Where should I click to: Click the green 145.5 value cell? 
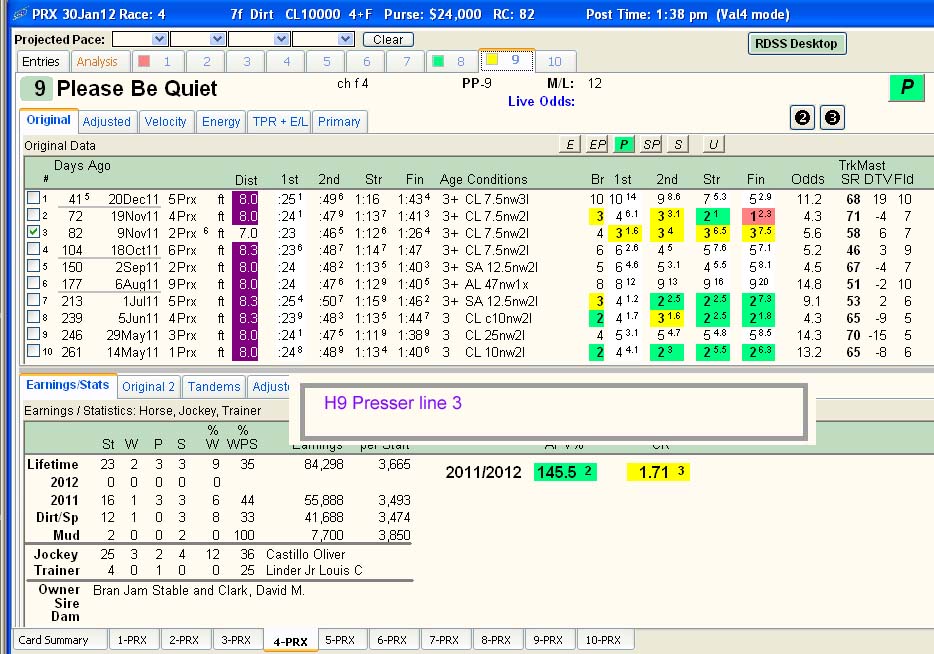click(x=565, y=472)
